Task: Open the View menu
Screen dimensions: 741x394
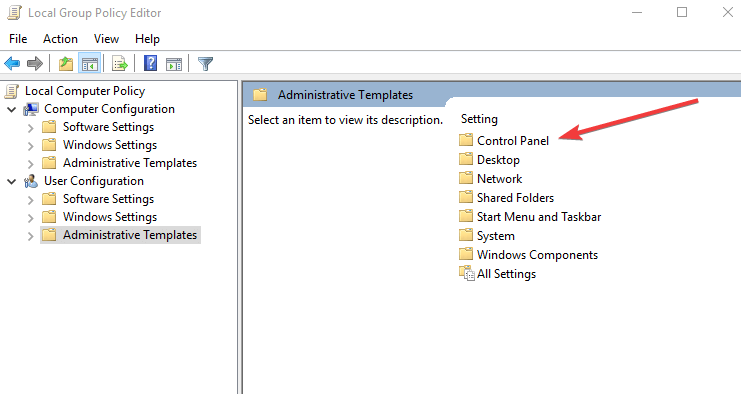Action: 106,39
